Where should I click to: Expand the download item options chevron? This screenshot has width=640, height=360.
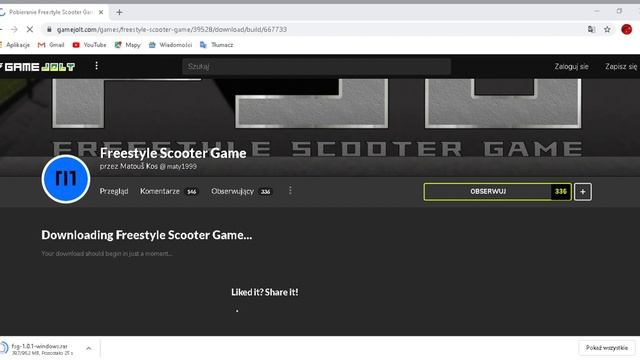tap(89, 348)
